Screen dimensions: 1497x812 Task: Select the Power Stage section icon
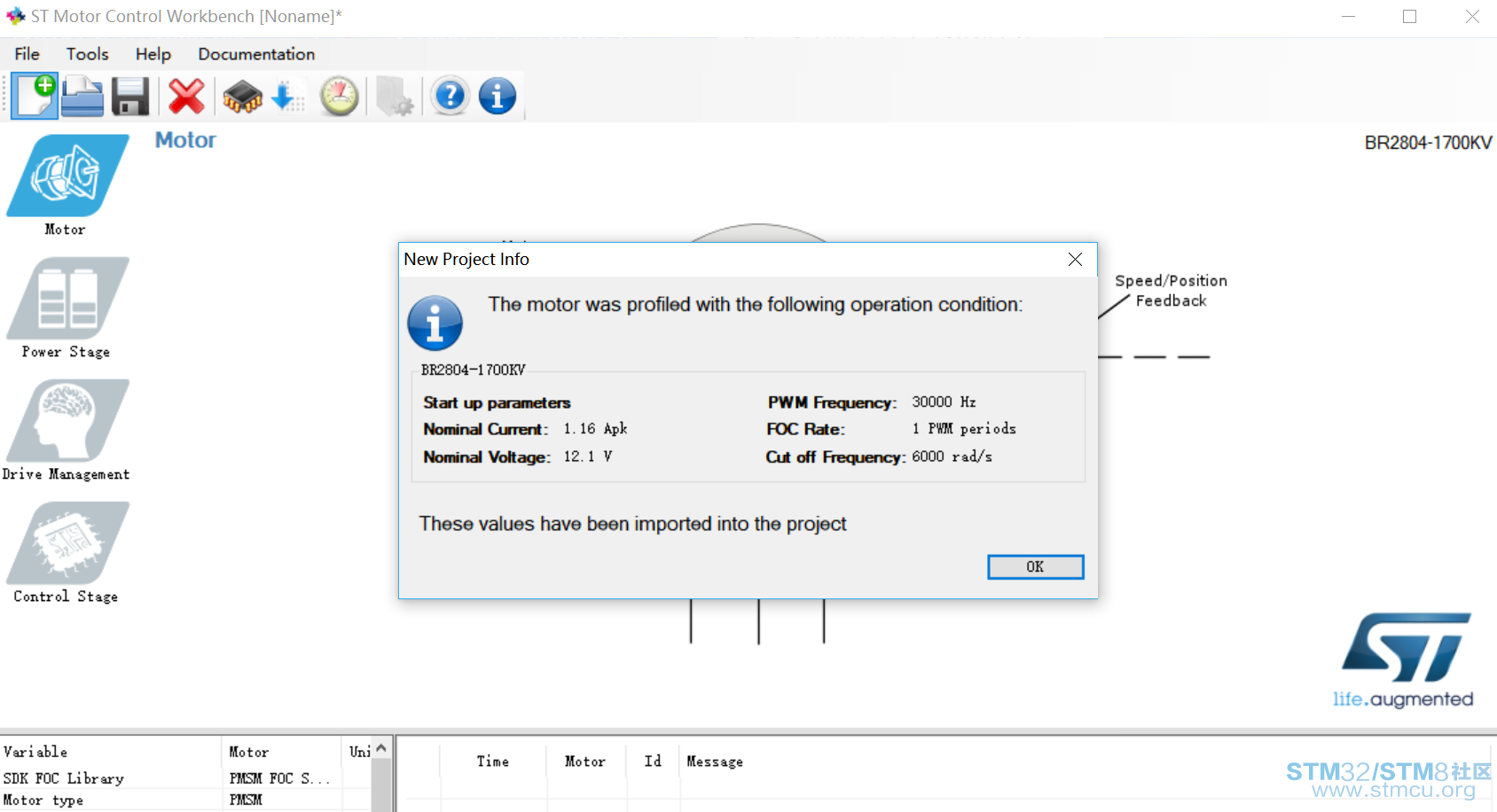point(67,298)
